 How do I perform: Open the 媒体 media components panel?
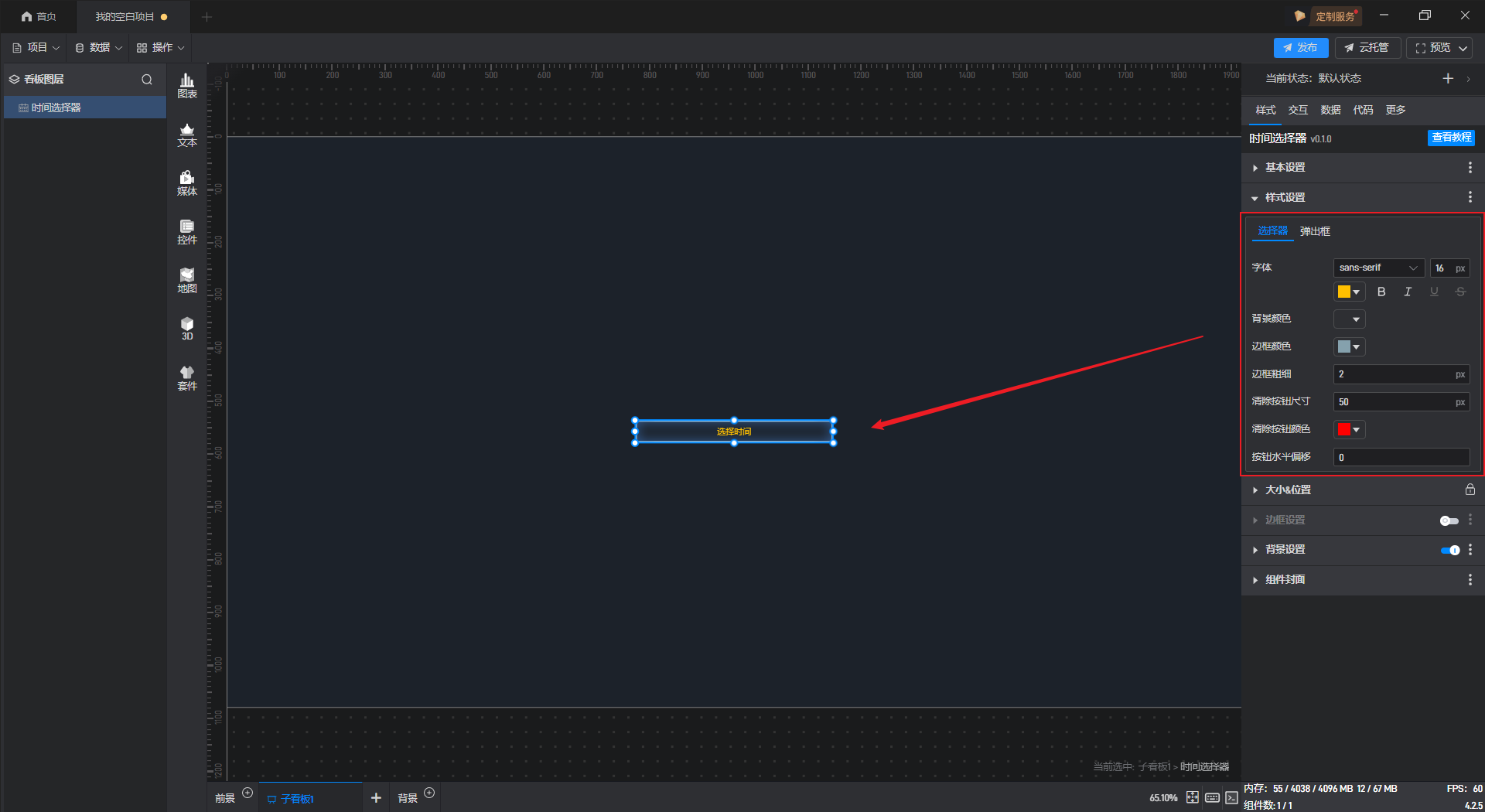click(x=187, y=183)
